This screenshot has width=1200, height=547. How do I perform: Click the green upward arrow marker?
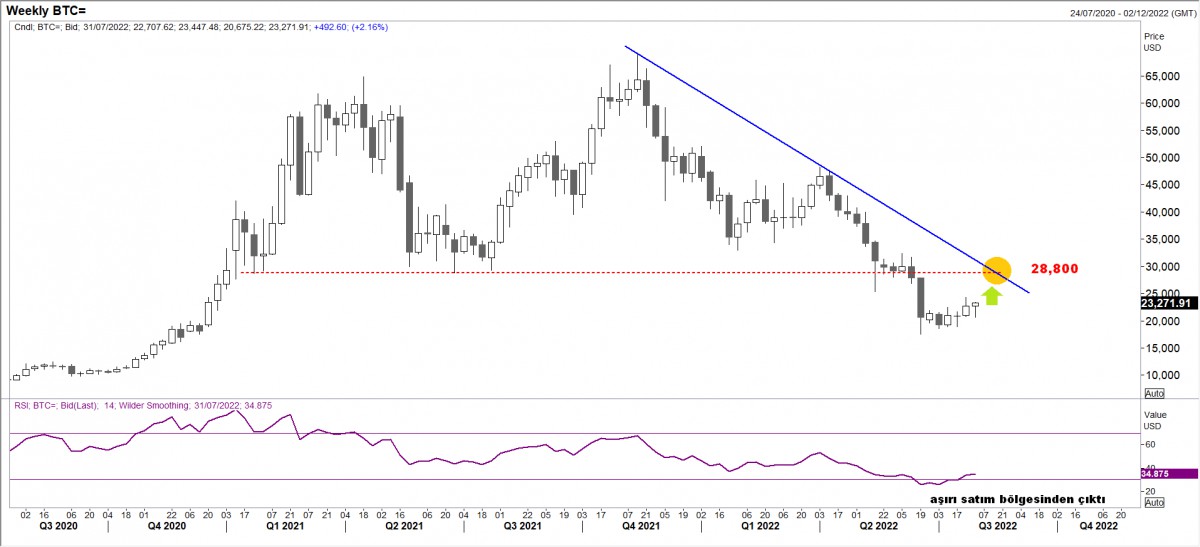click(x=991, y=295)
